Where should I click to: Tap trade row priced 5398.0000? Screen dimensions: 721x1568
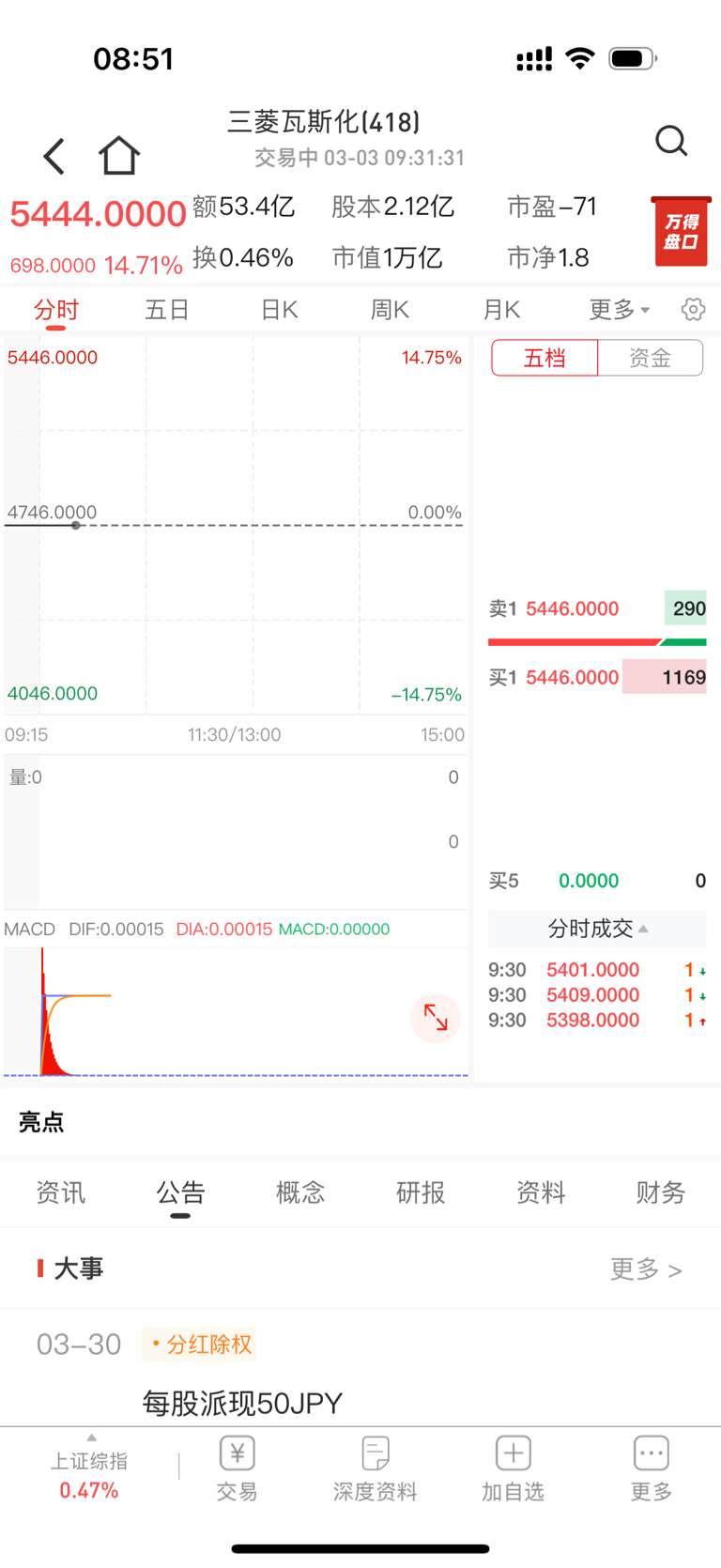(597, 1021)
